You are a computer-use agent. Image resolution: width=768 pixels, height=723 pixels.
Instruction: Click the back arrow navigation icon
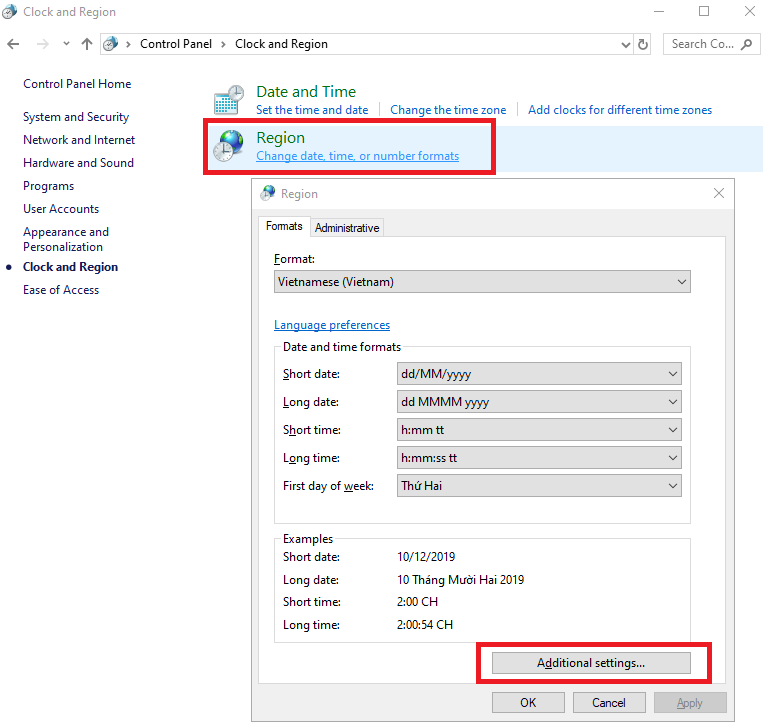[x=13, y=44]
